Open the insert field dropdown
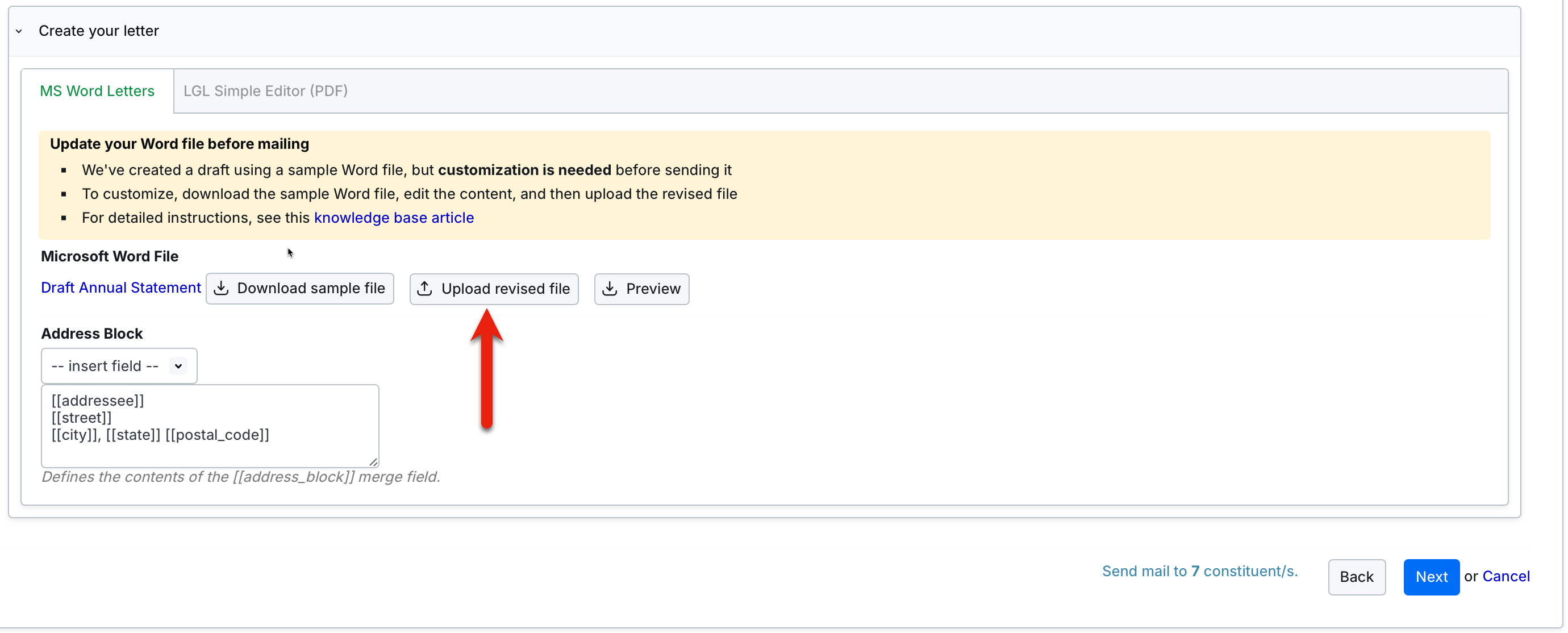1568x633 pixels. click(x=119, y=366)
